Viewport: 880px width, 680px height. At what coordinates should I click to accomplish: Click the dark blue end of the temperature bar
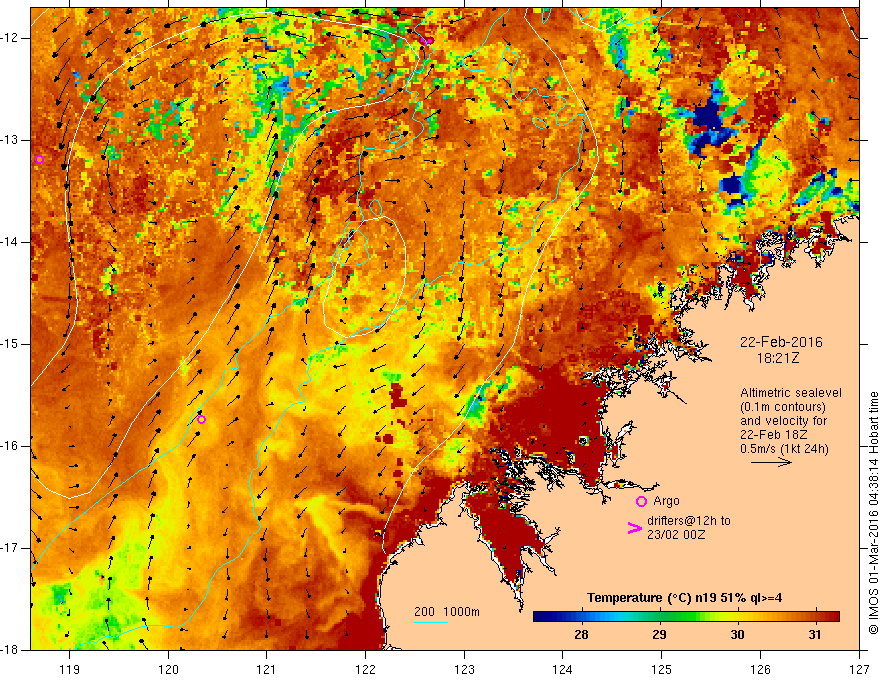tap(542, 617)
